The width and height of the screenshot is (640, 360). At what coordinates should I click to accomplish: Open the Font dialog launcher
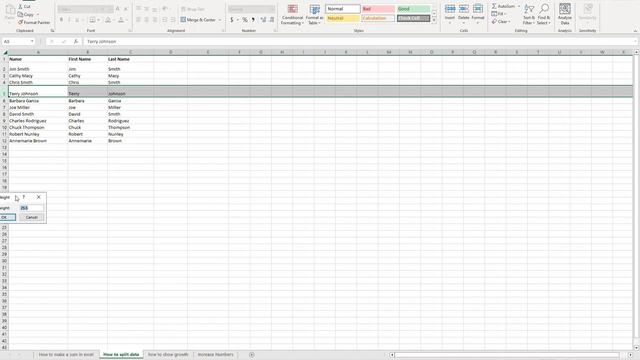pyautogui.click(x=130, y=31)
